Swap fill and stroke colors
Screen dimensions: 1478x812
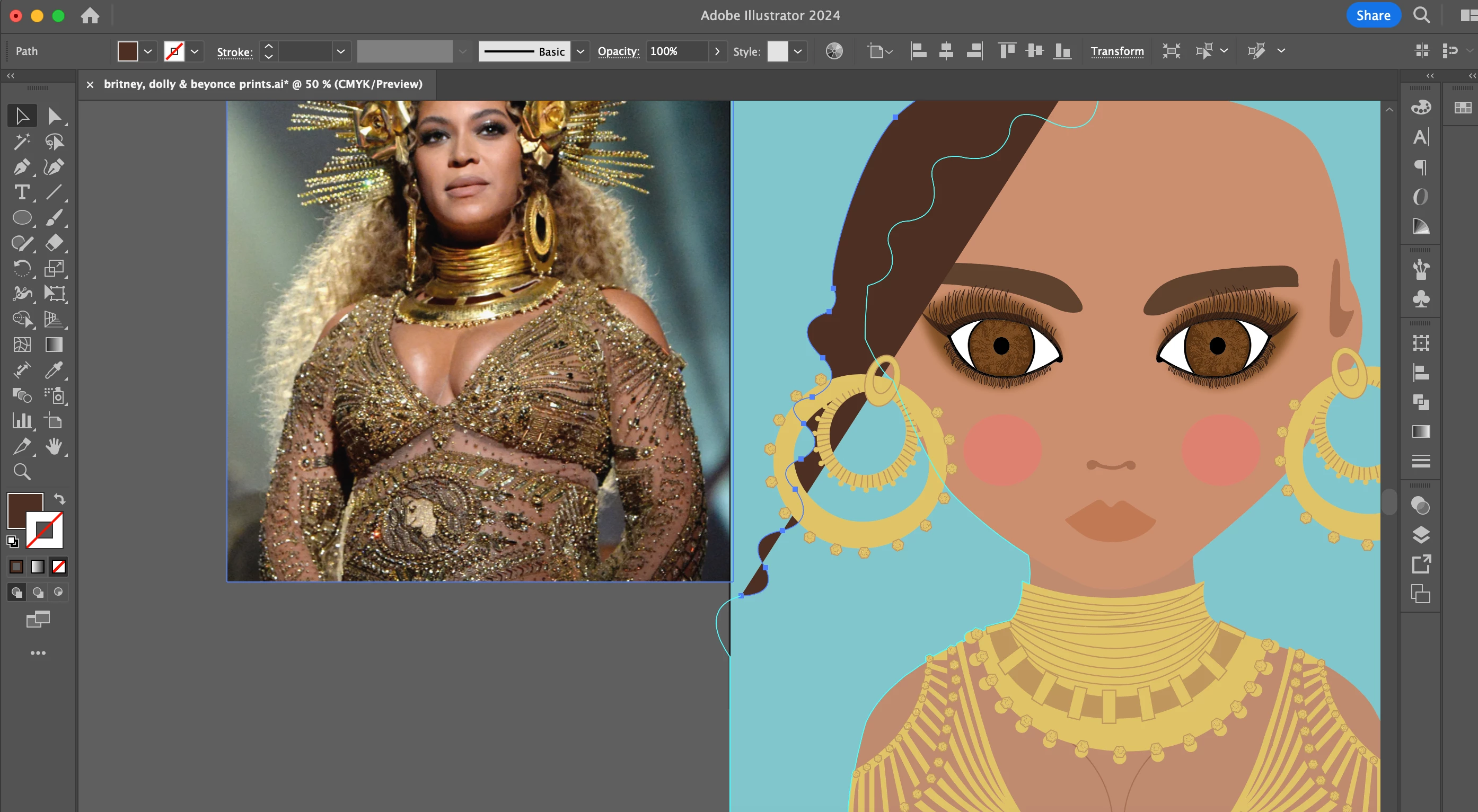pyautogui.click(x=59, y=499)
